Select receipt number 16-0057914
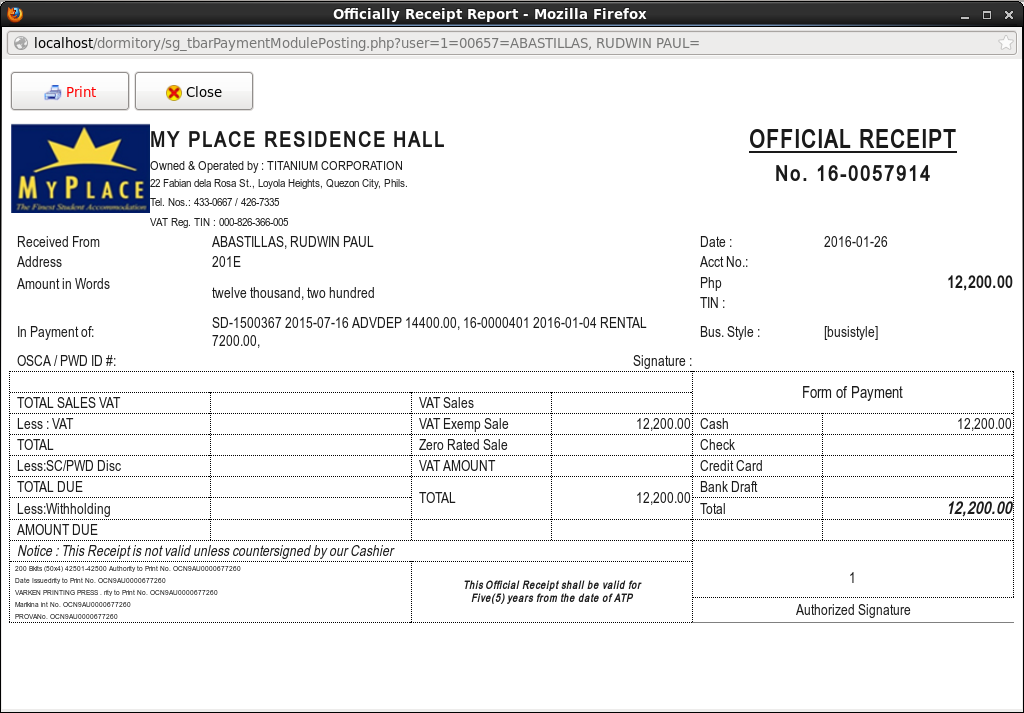The width and height of the screenshot is (1024, 713). (x=852, y=174)
